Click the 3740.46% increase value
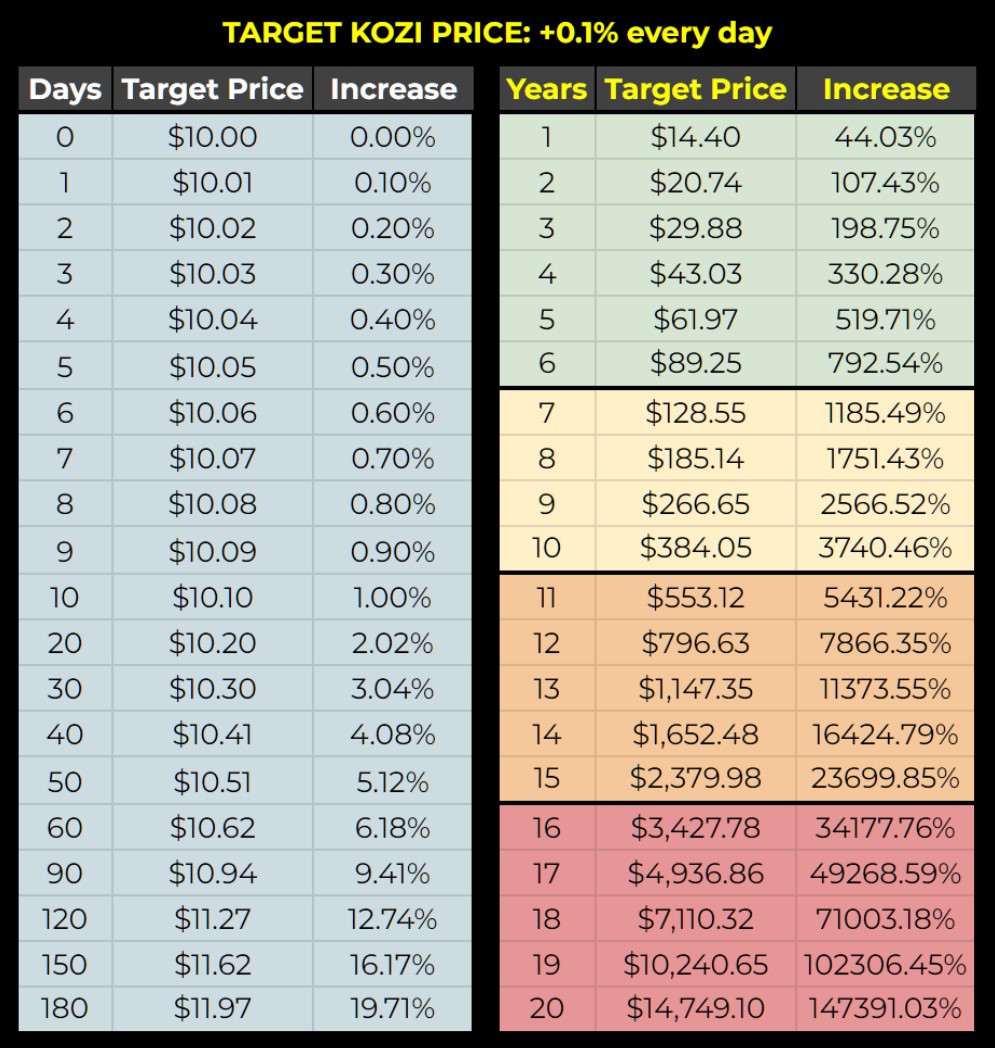This screenshot has height=1048, width=995. 885,548
